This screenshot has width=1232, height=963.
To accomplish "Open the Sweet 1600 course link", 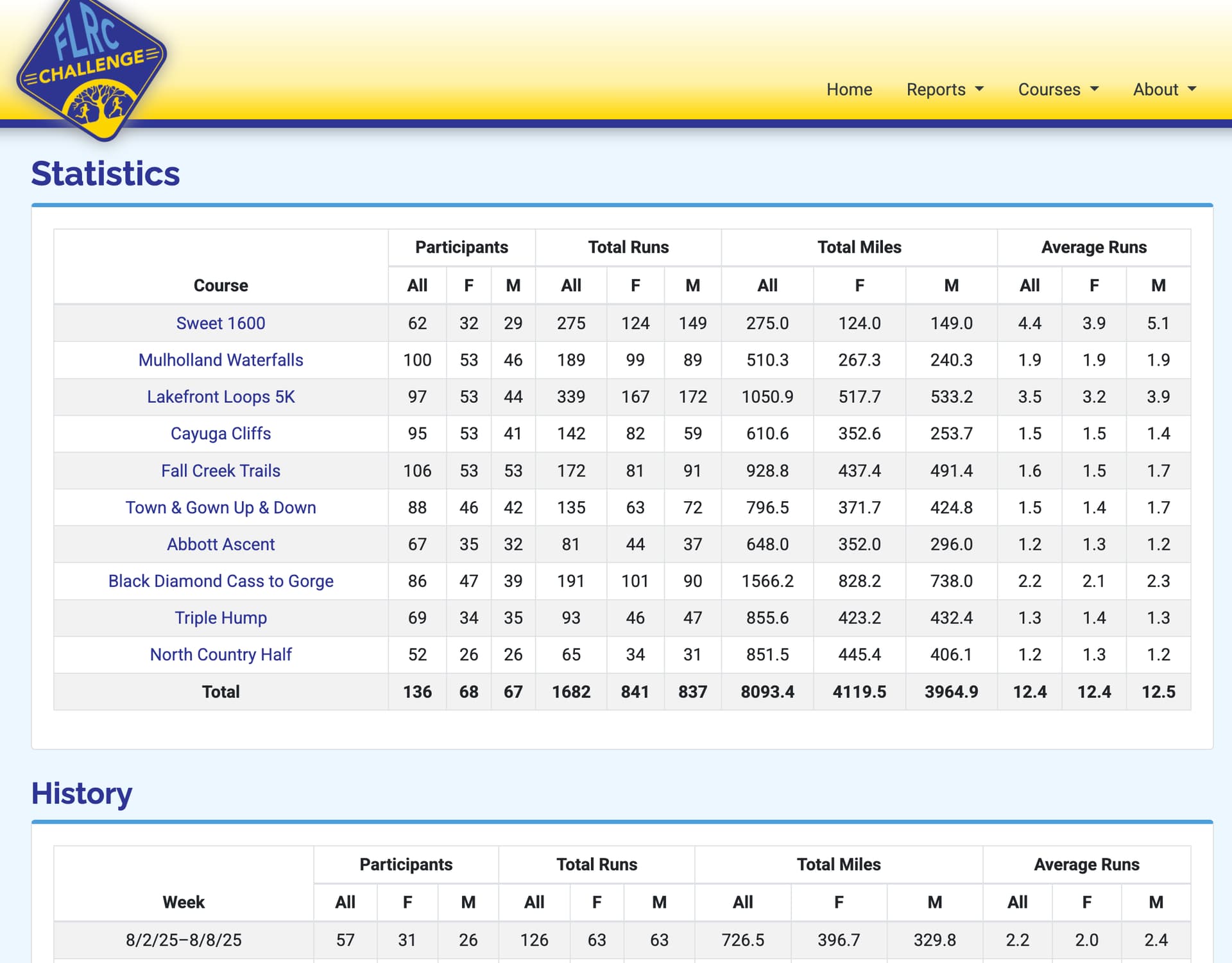I will (x=220, y=323).
